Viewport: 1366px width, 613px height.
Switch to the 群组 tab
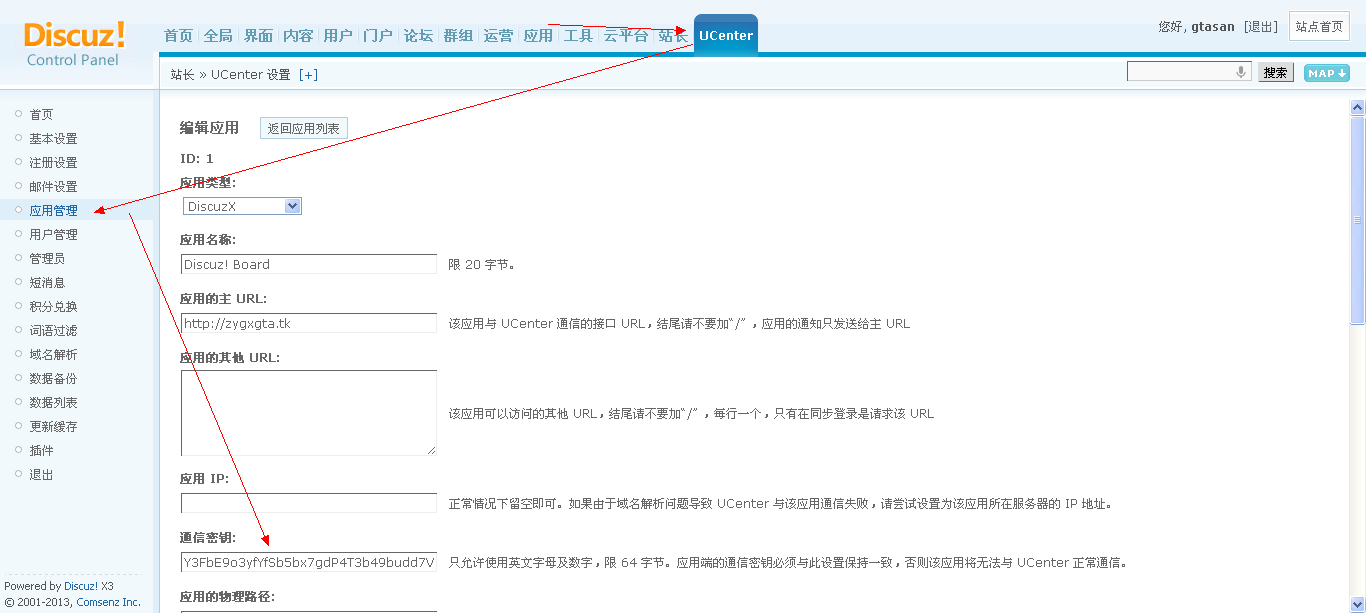(x=458, y=35)
